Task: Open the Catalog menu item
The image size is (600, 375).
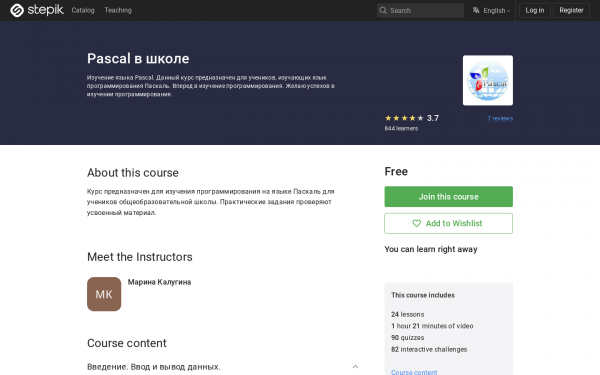Action: (83, 10)
